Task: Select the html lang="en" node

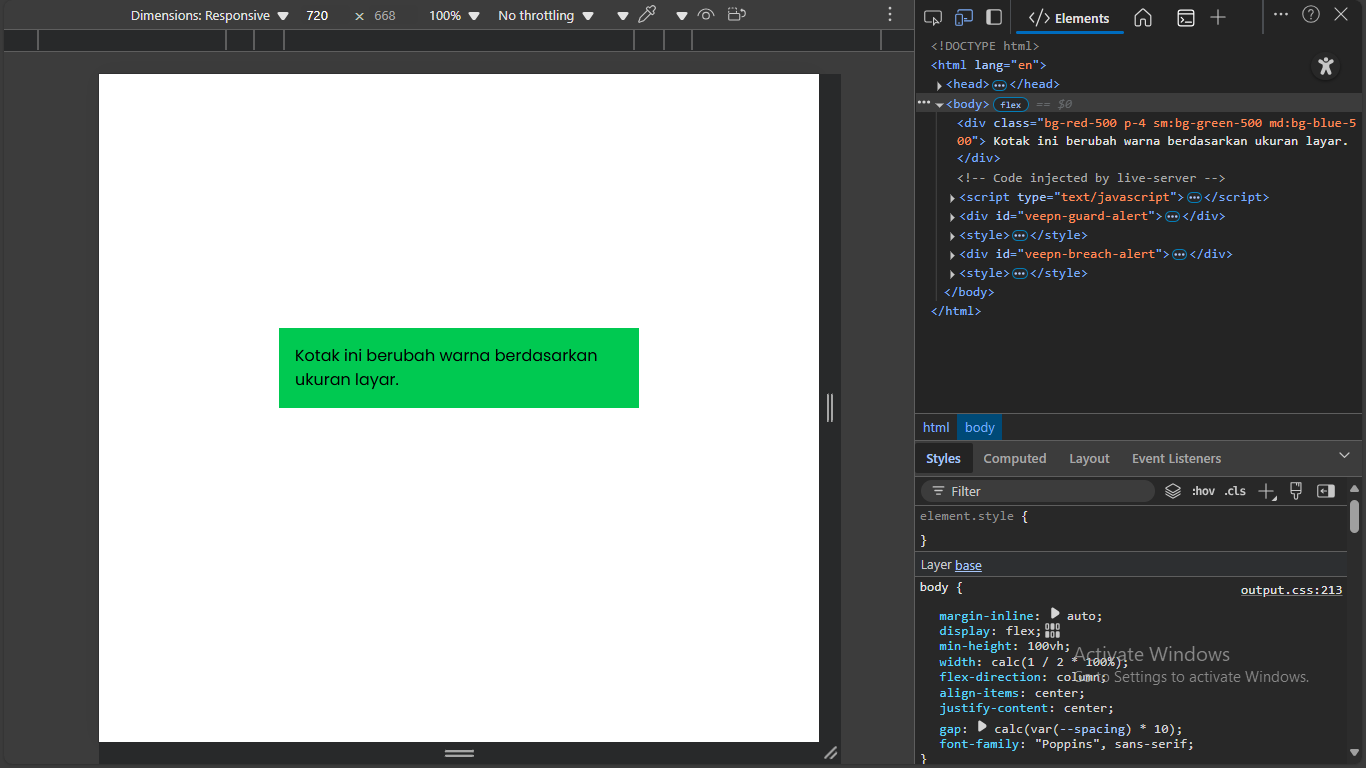Action: pyautogui.click(x=988, y=65)
